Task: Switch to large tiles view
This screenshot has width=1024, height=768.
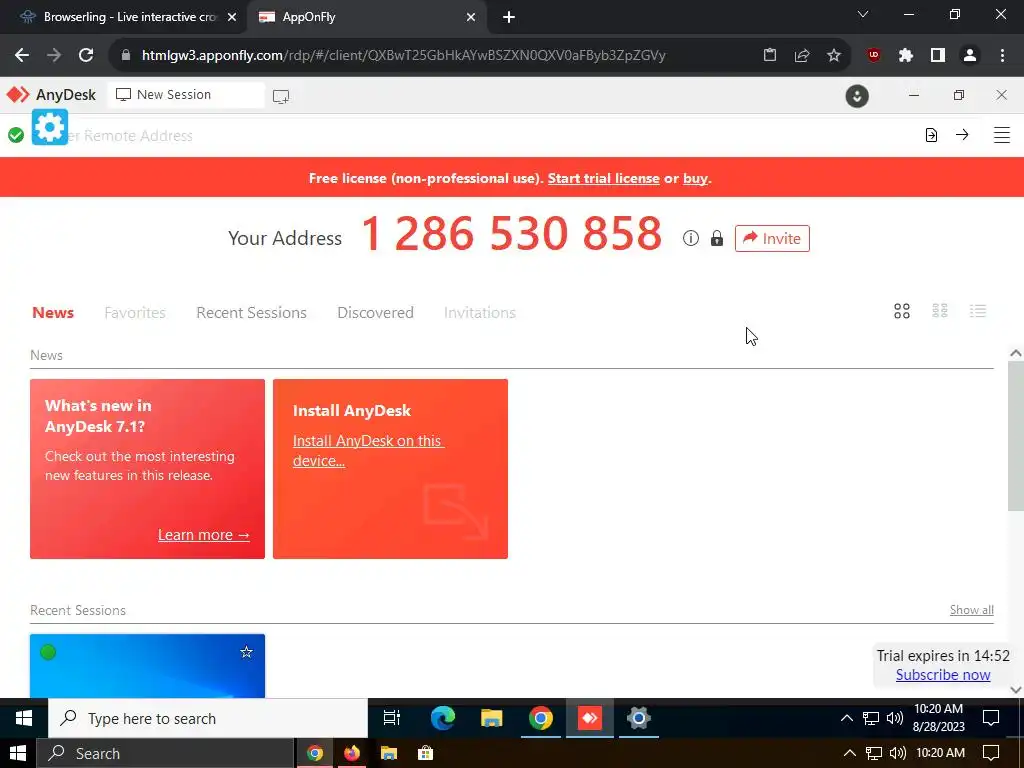Action: tap(902, 312)
